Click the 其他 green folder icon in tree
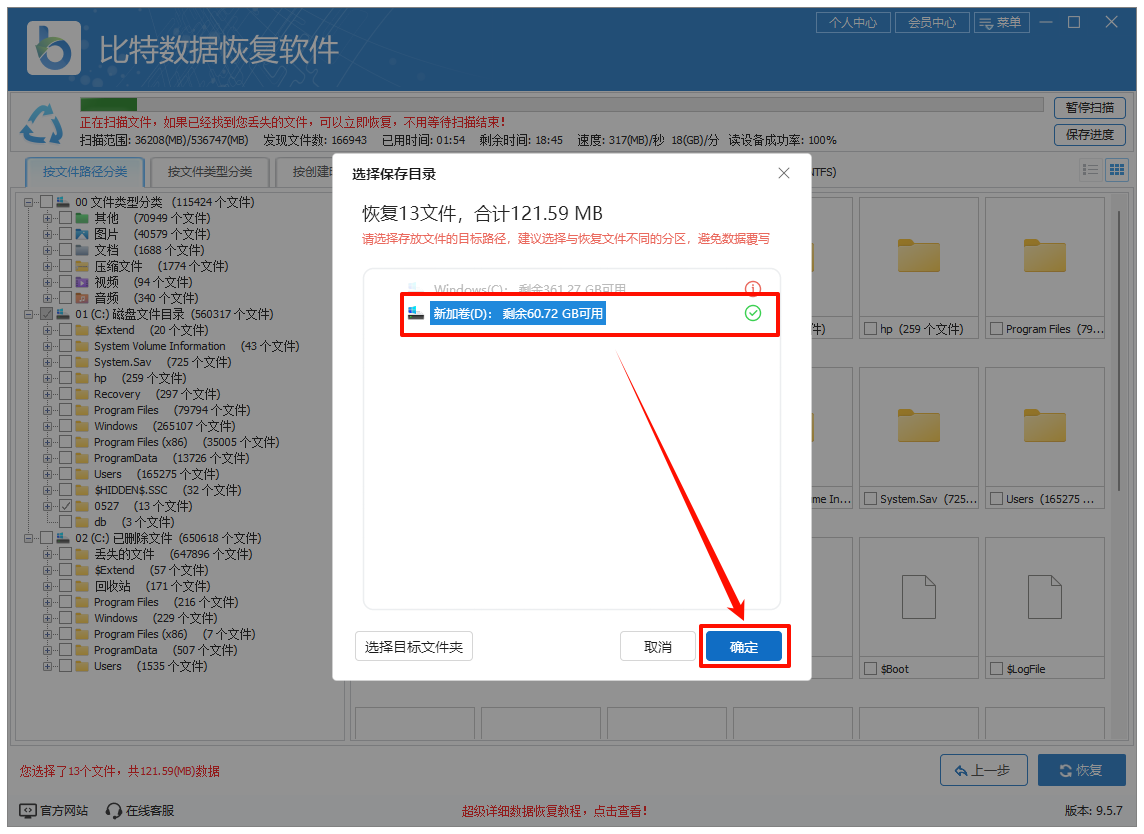The image size is (1144, 834). (82, 218)
